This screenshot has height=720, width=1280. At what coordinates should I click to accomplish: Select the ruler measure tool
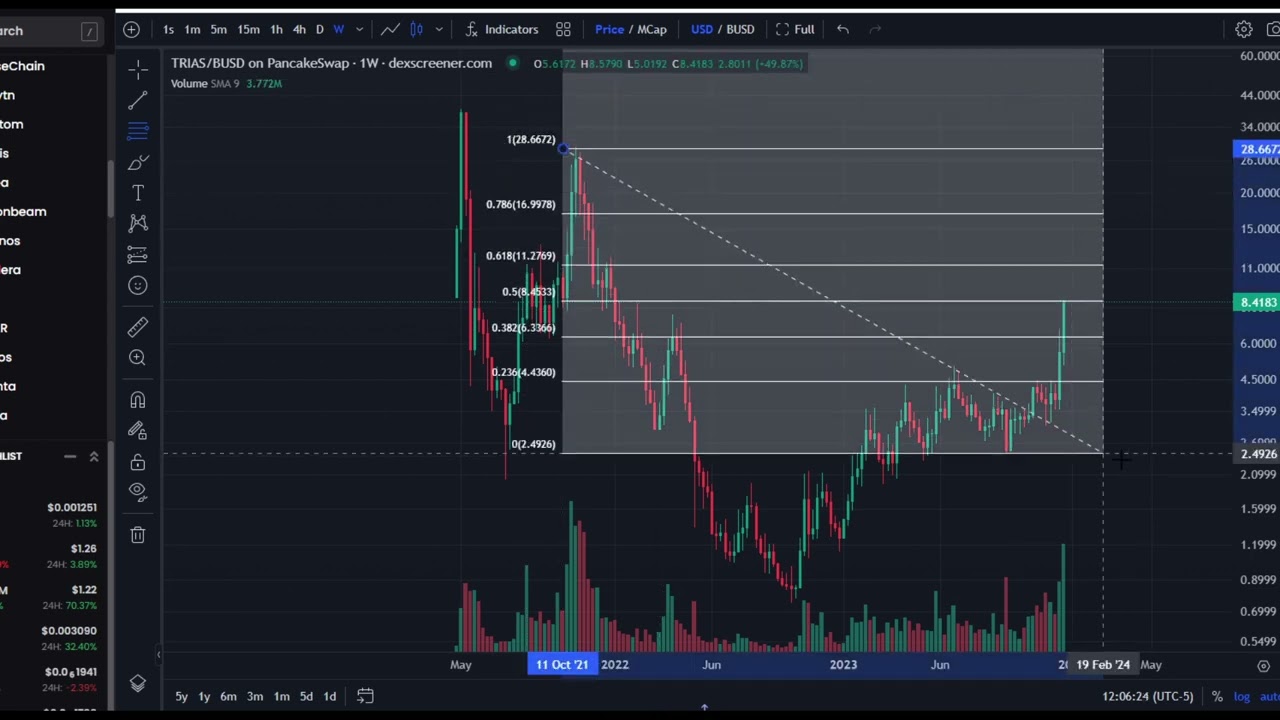(138, 327)
